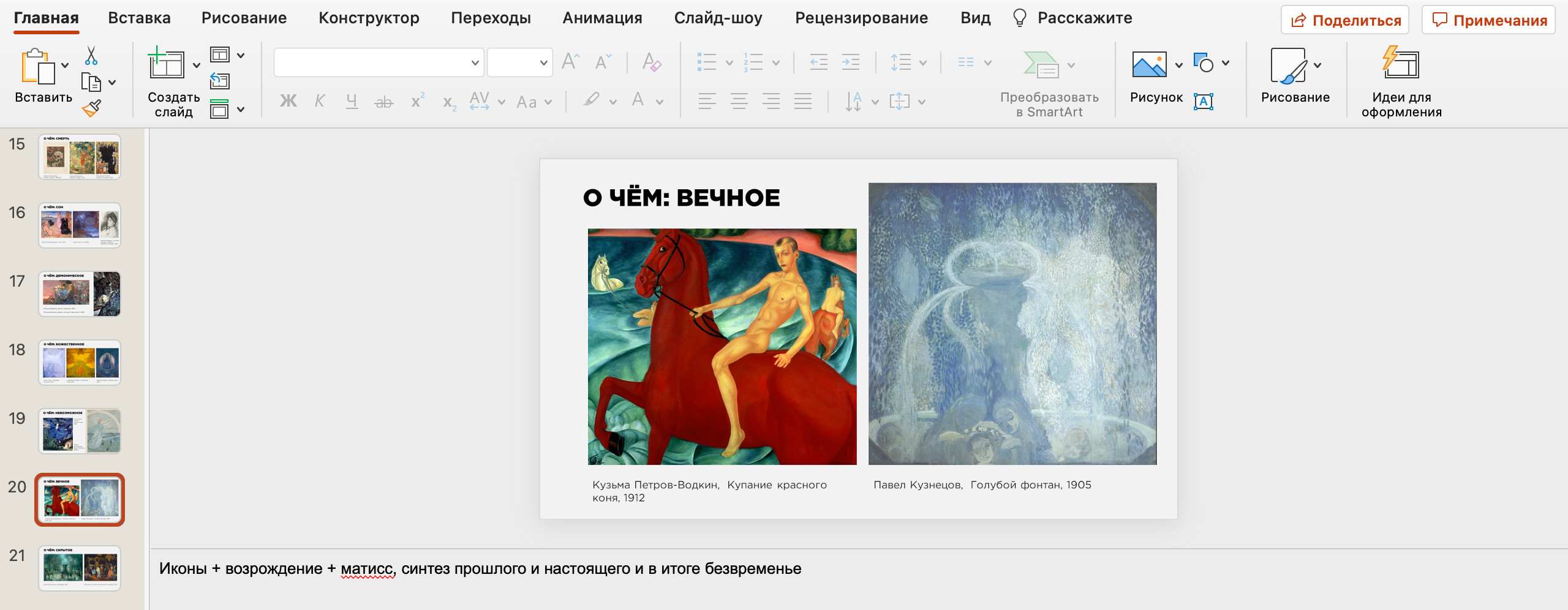Select slide 17 thumbnail
The width and height of the screenshot is (1568, 610).
80,294
